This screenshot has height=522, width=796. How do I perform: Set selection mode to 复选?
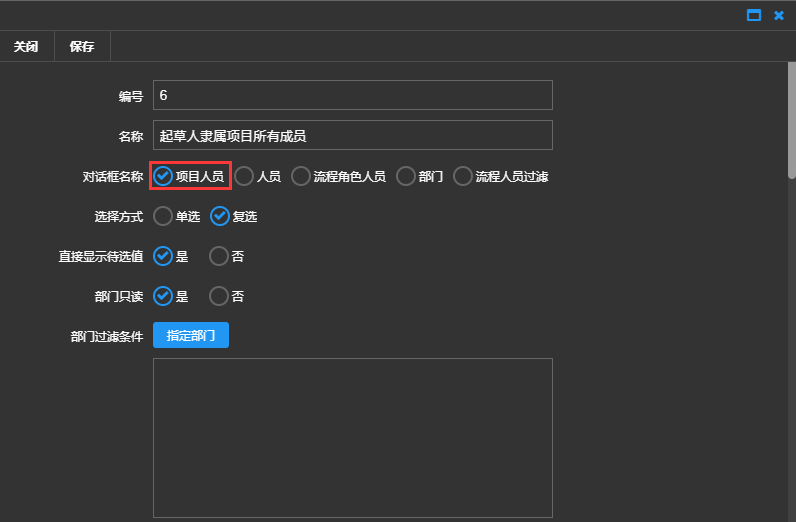point(220,217)
